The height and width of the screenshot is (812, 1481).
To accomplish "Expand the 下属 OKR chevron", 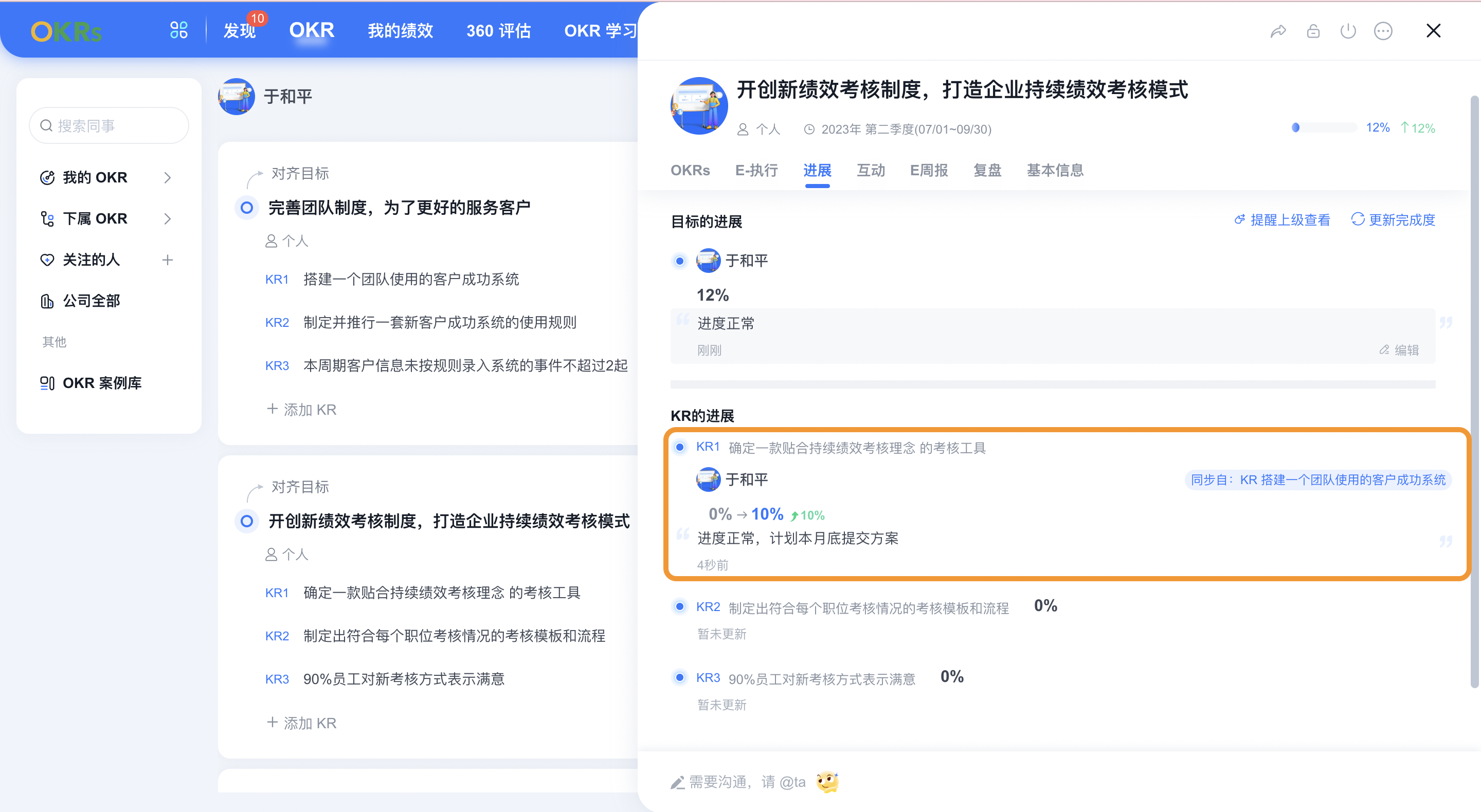I will tap(167, 218).
